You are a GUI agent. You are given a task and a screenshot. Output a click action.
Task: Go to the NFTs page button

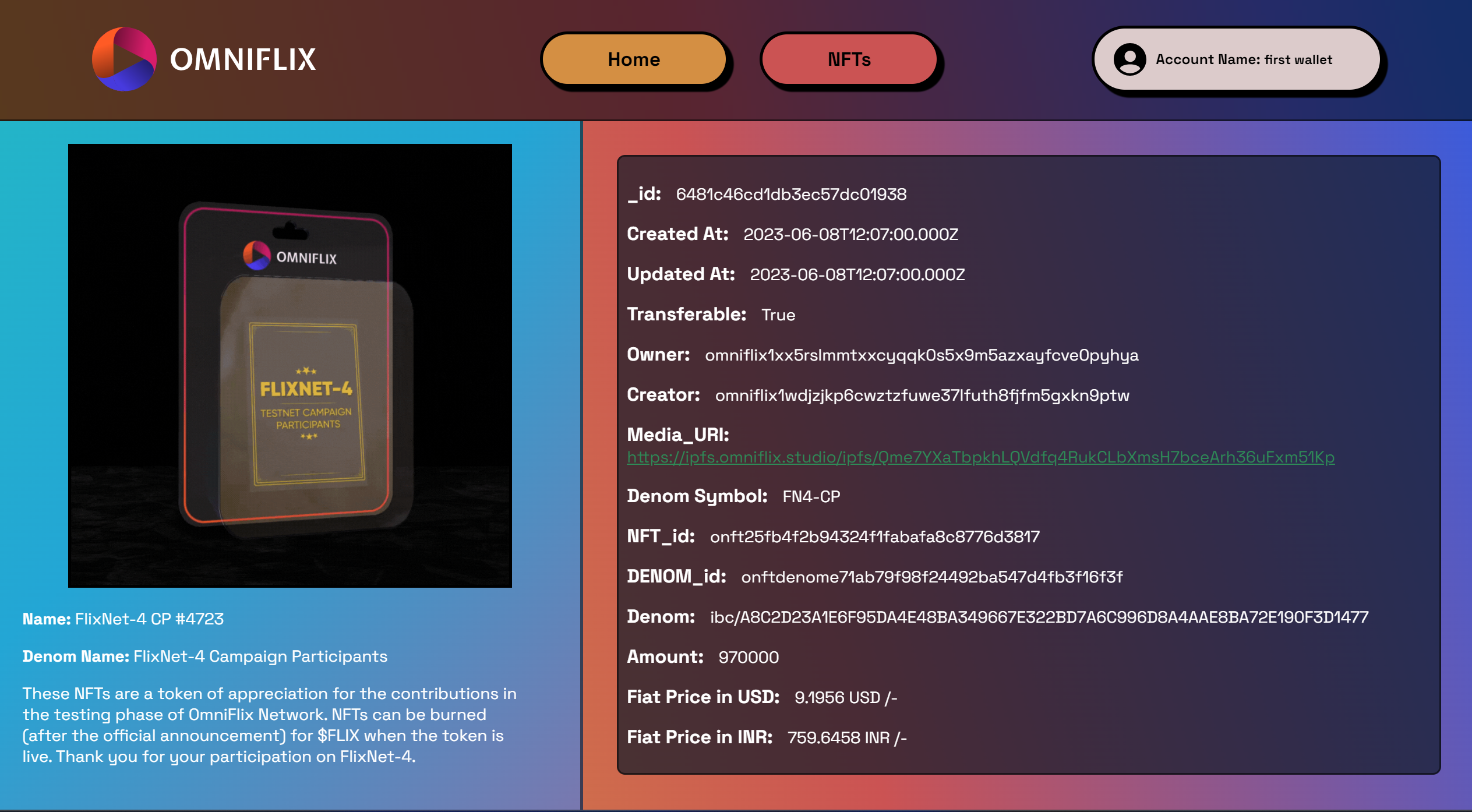(849, 59)
